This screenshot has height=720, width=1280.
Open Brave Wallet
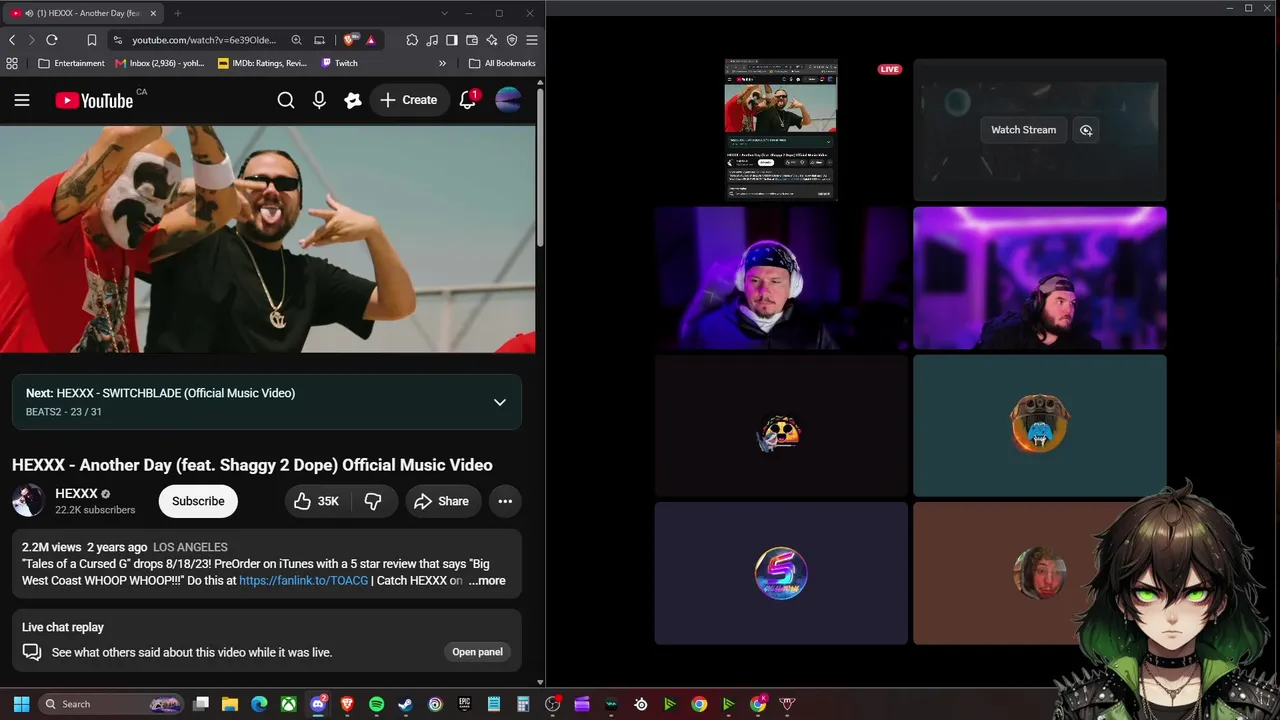pyautogui.click(x=472, y=40)
